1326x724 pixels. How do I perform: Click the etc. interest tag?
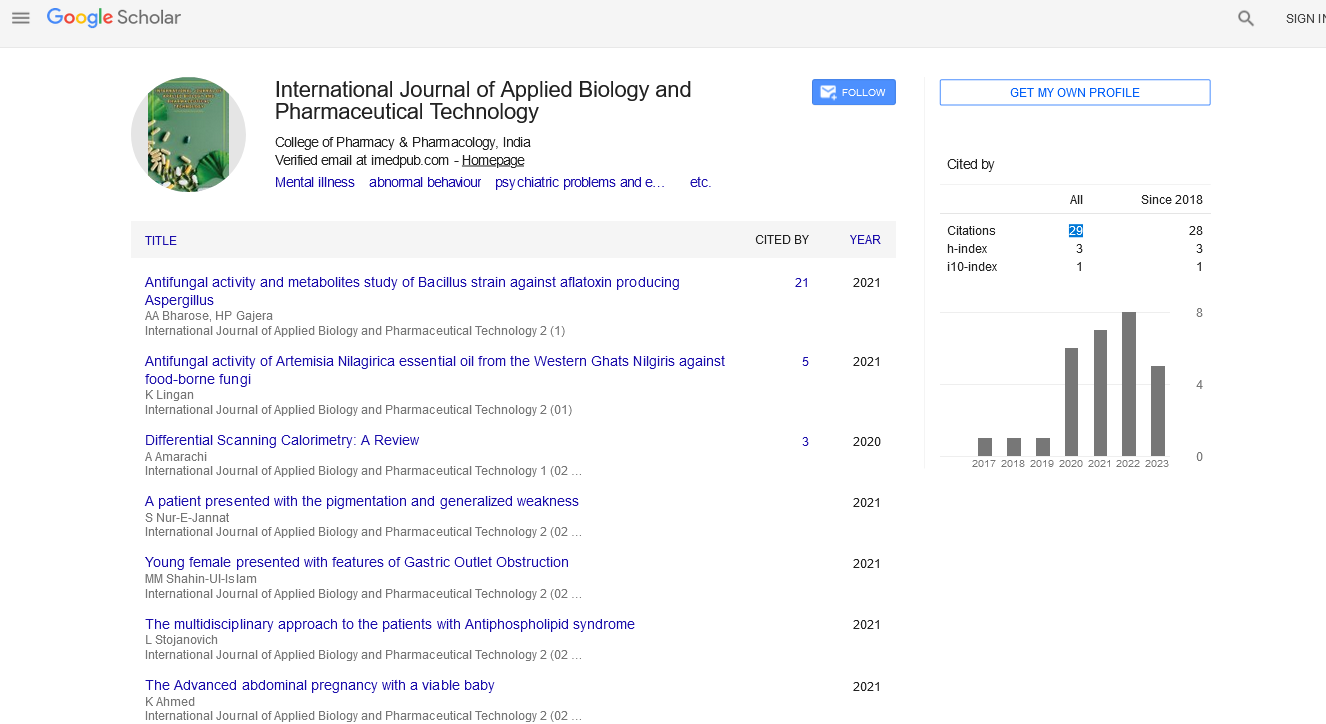(x=701, y=182)
